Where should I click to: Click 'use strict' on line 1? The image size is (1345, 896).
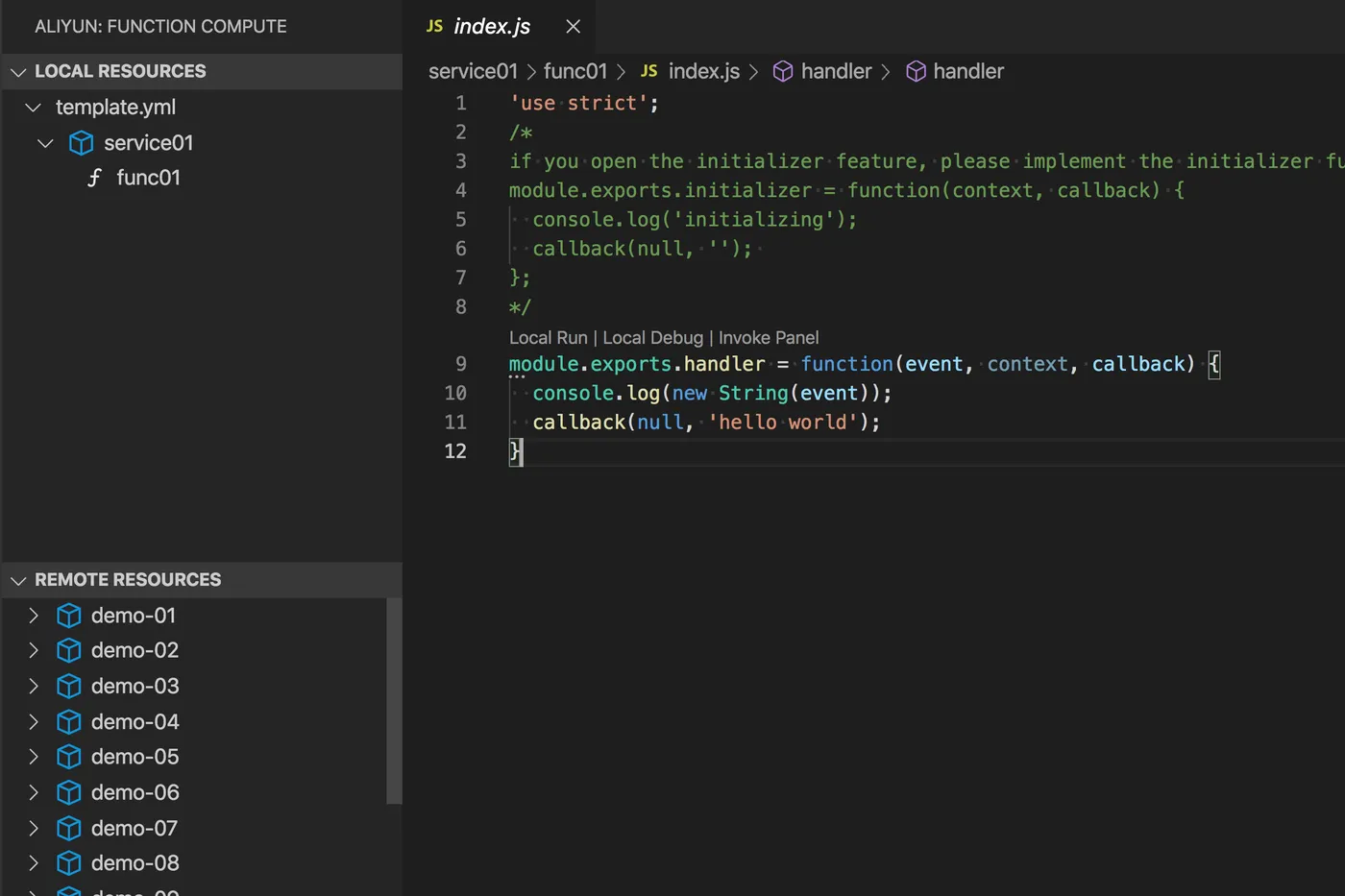(x=578, y=104)
